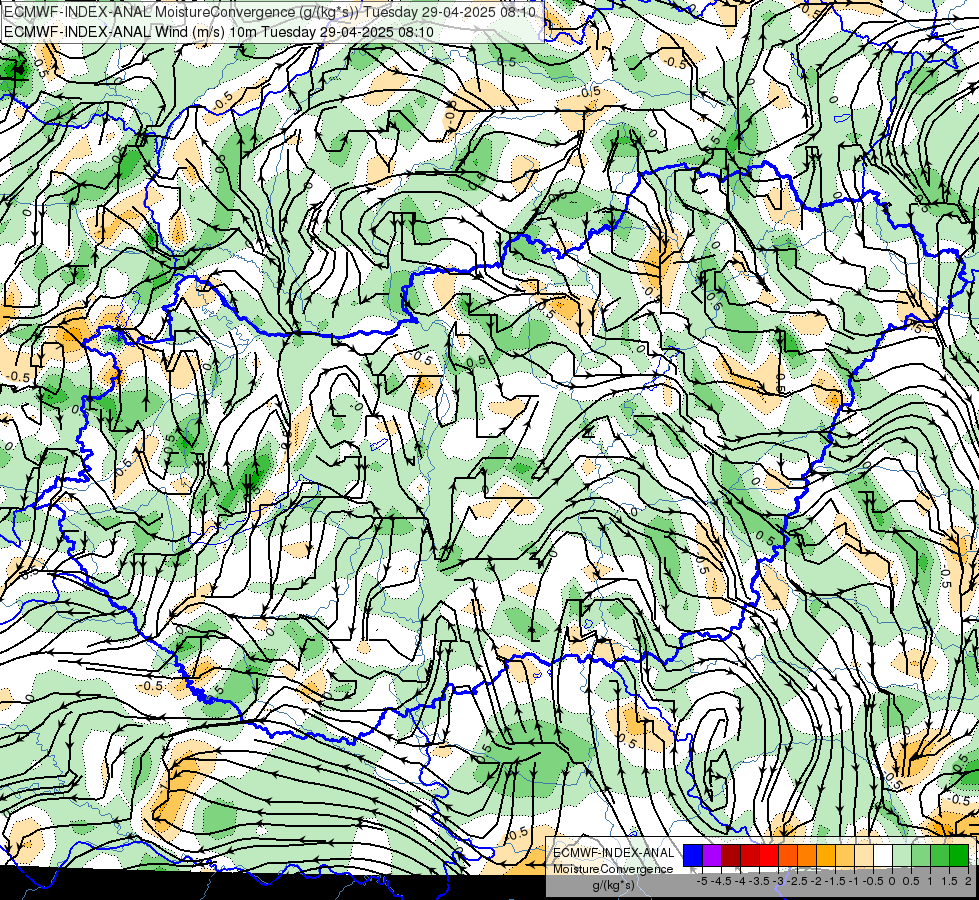979x900 pixels.
Task: Click the light orange swatch between -1 and -0.5
Action: tap(845, 855)
